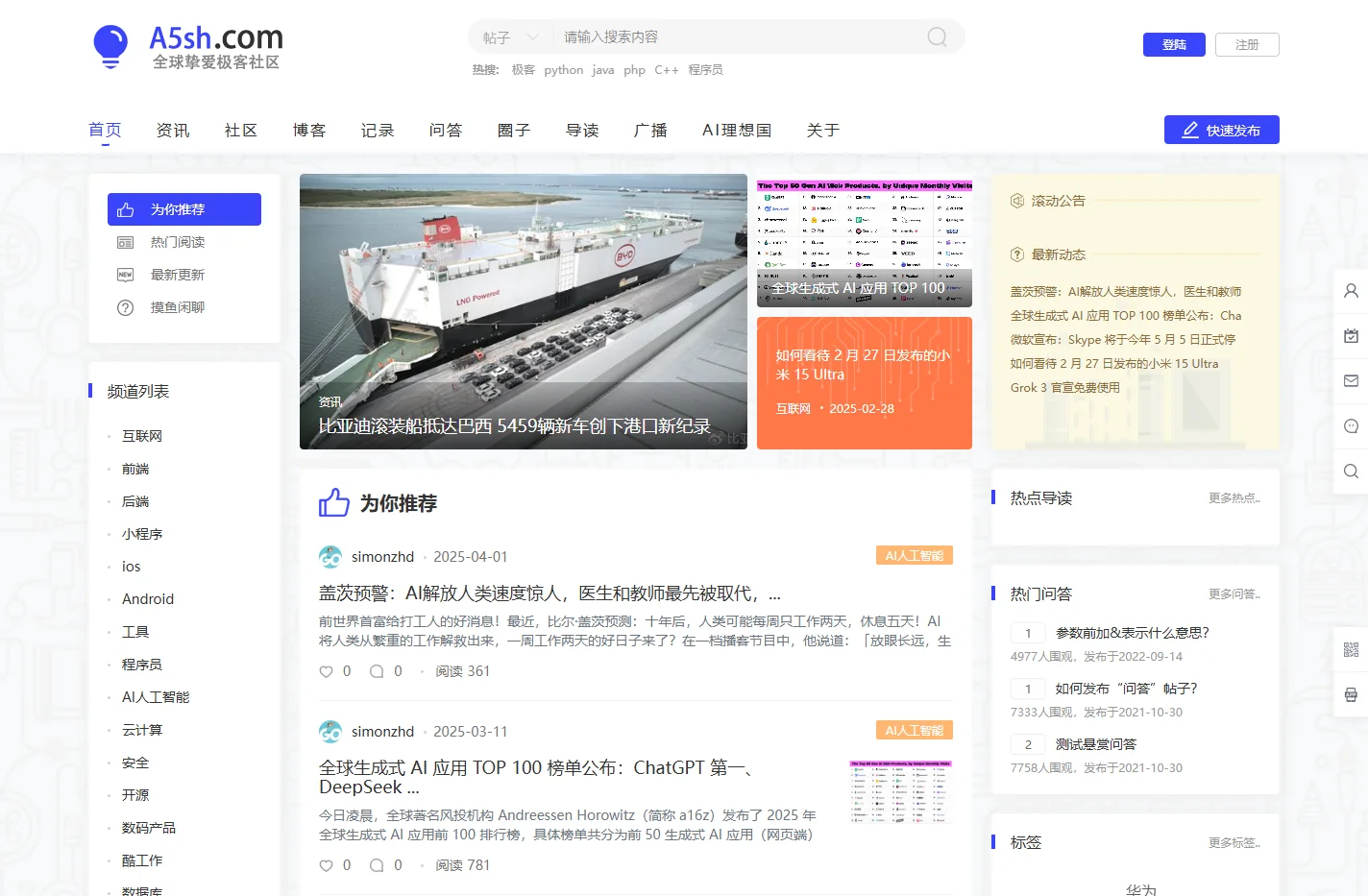
Task: Click 更多标签 link in 标签 panel
Action: [x=1234, y=843]
